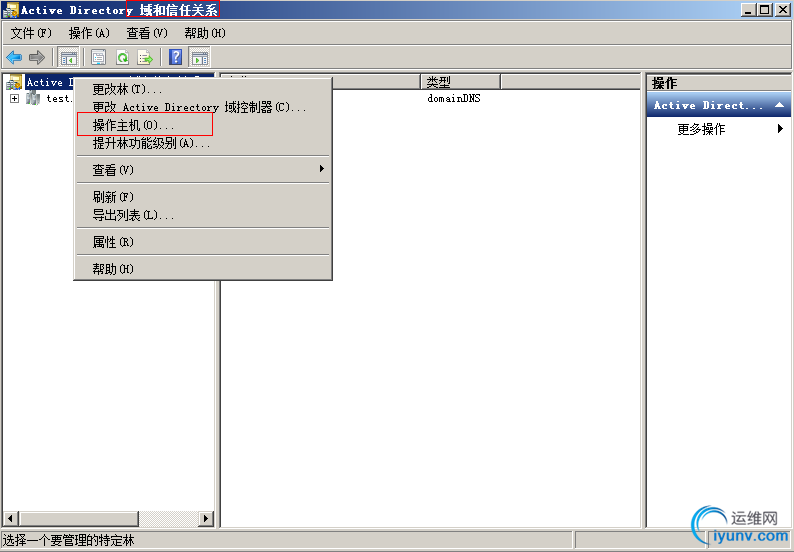Click the blue Help question mark icon

click(175, 57)
